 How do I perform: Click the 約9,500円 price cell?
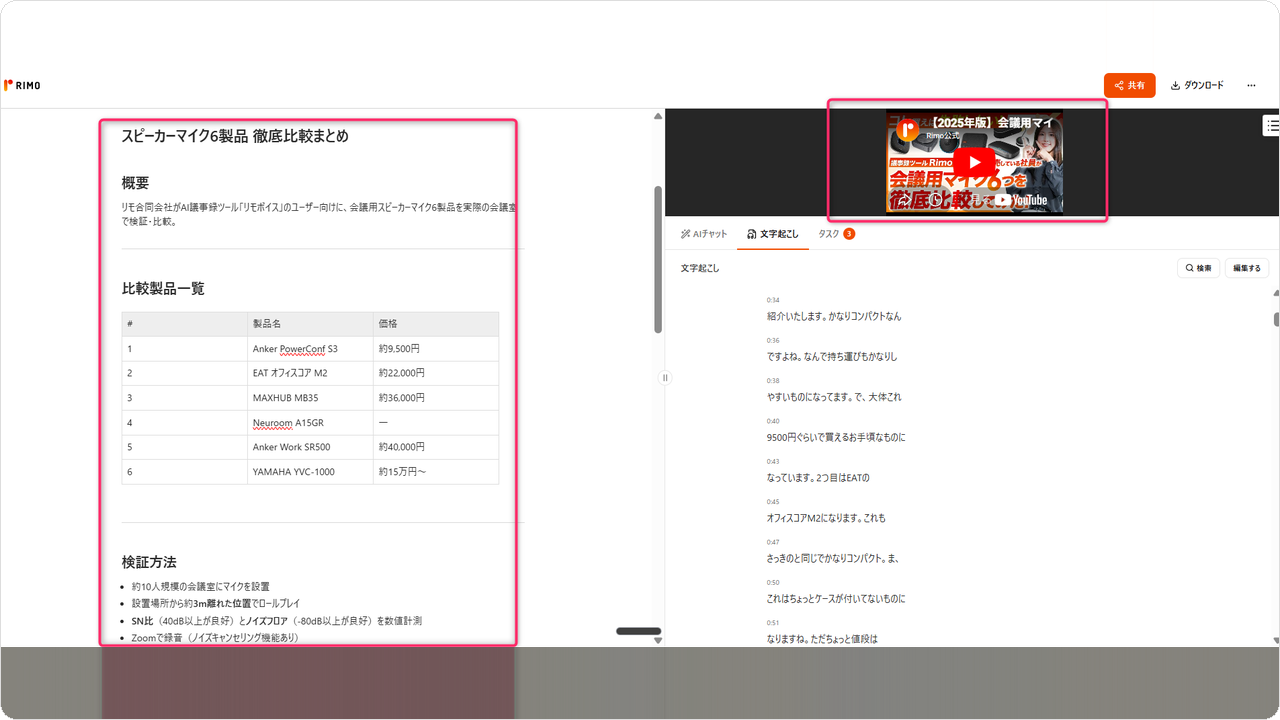(436, 349)
